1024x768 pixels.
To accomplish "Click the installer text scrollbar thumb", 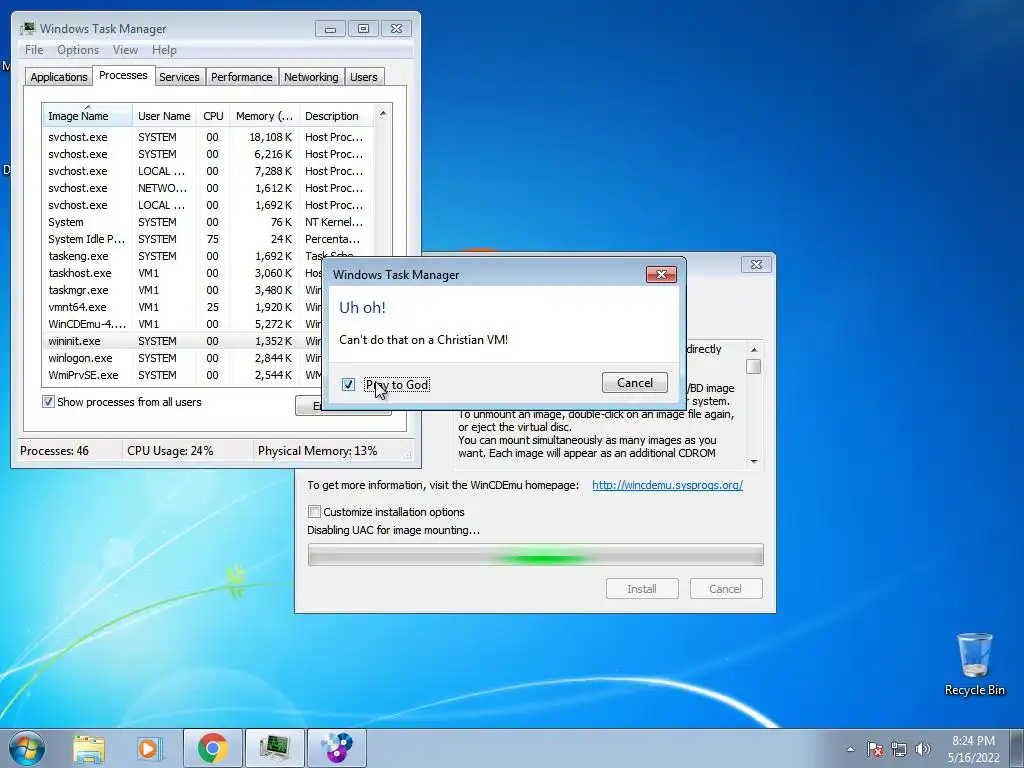I will click(x=754, y=366).
